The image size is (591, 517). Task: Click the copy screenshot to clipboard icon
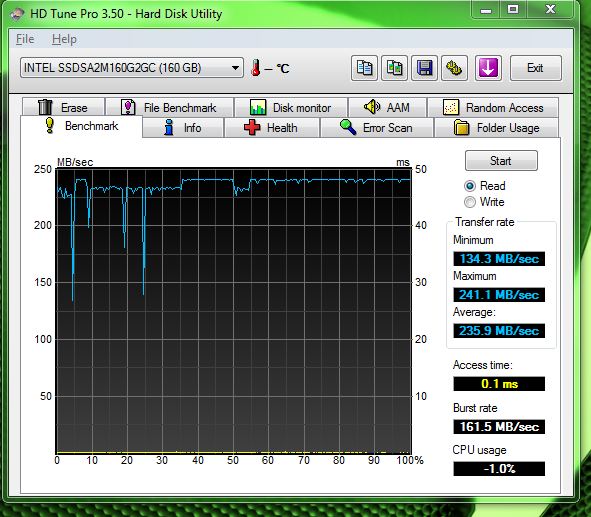coord(394,68)
